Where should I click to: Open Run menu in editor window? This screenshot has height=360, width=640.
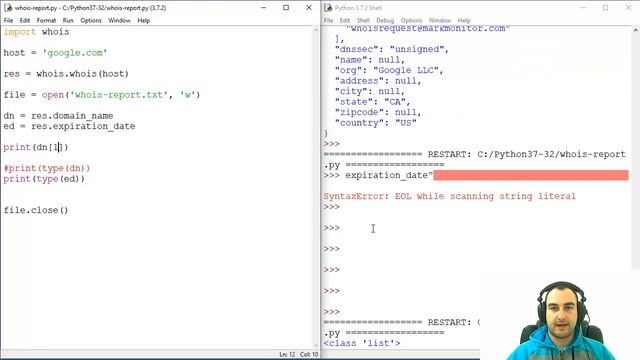[x=68, y=20]
